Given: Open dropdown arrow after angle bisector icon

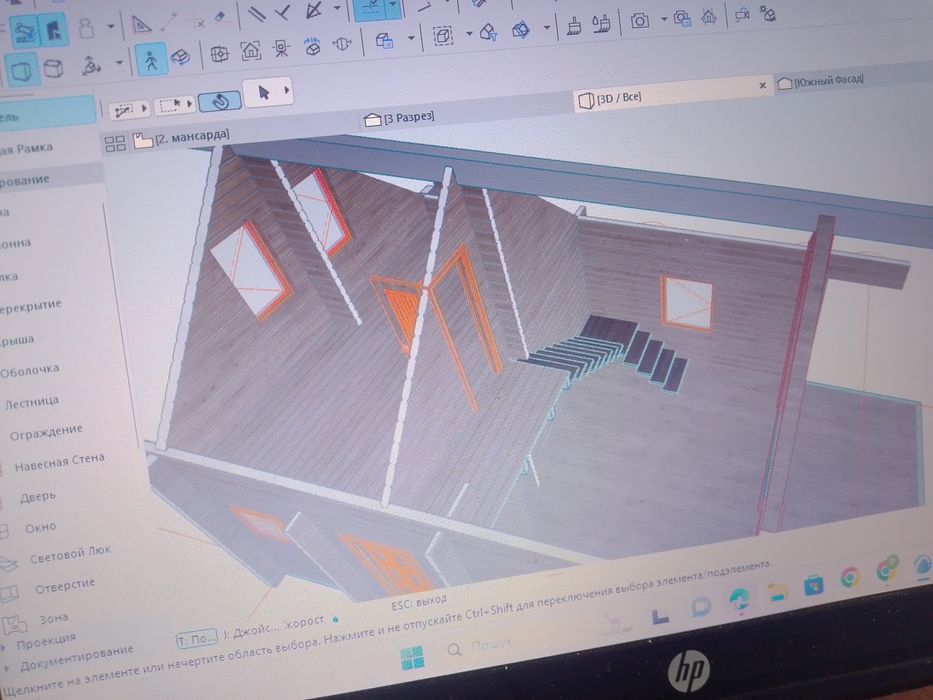Looking at the screenshot, I should pos(337,8).
